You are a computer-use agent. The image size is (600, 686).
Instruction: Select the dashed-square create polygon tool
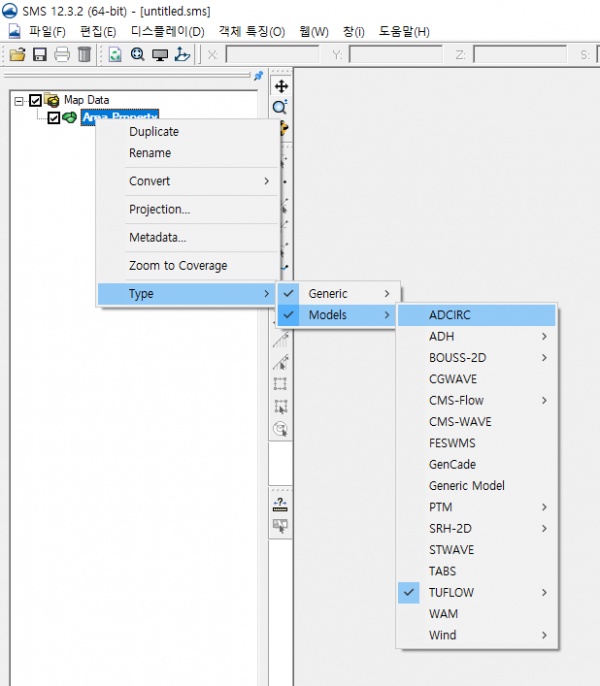point(281,384)
